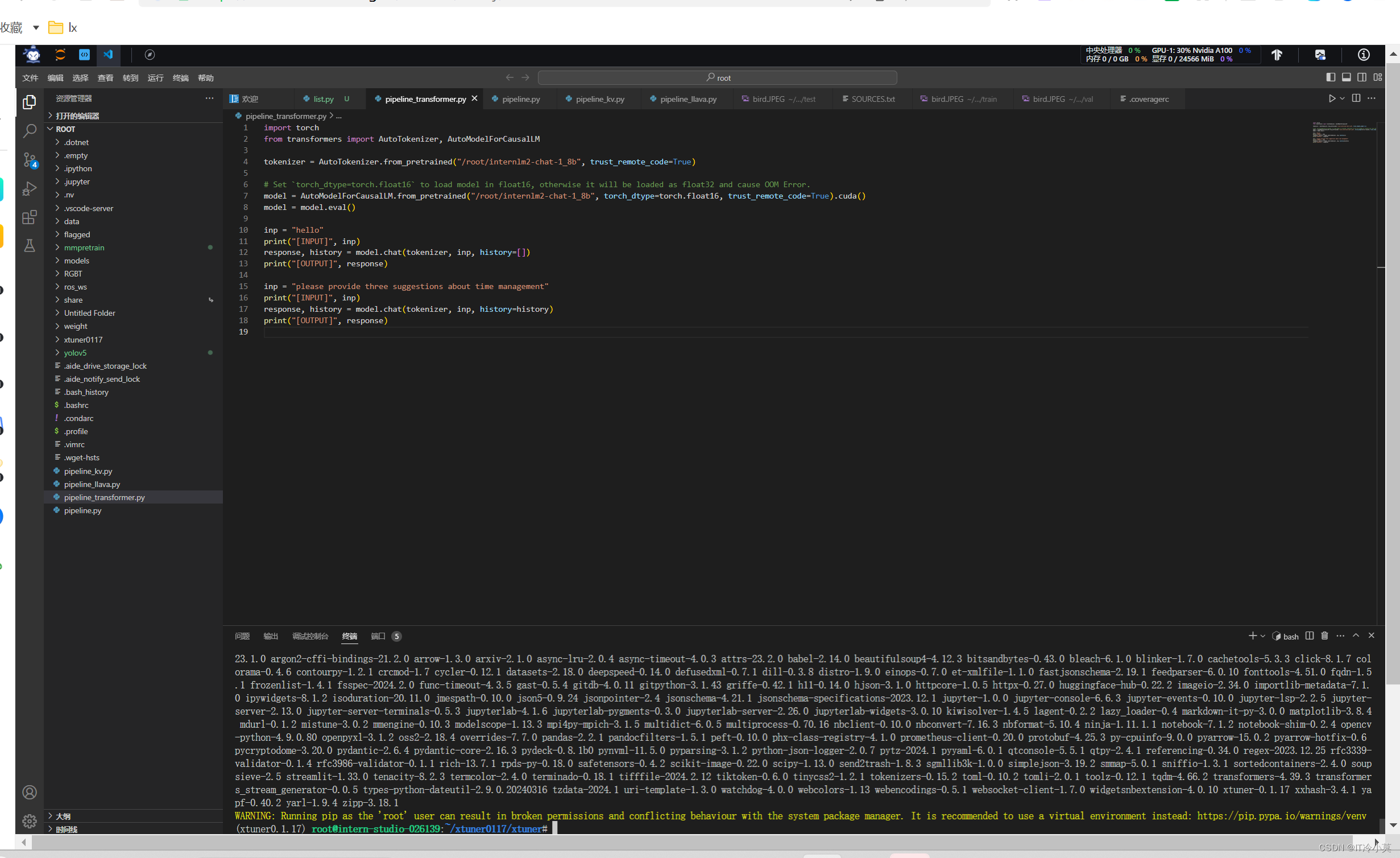Open the pip venv warning link
The width and height of the screenshot is (1400, 858).
tap(1281, 816)
